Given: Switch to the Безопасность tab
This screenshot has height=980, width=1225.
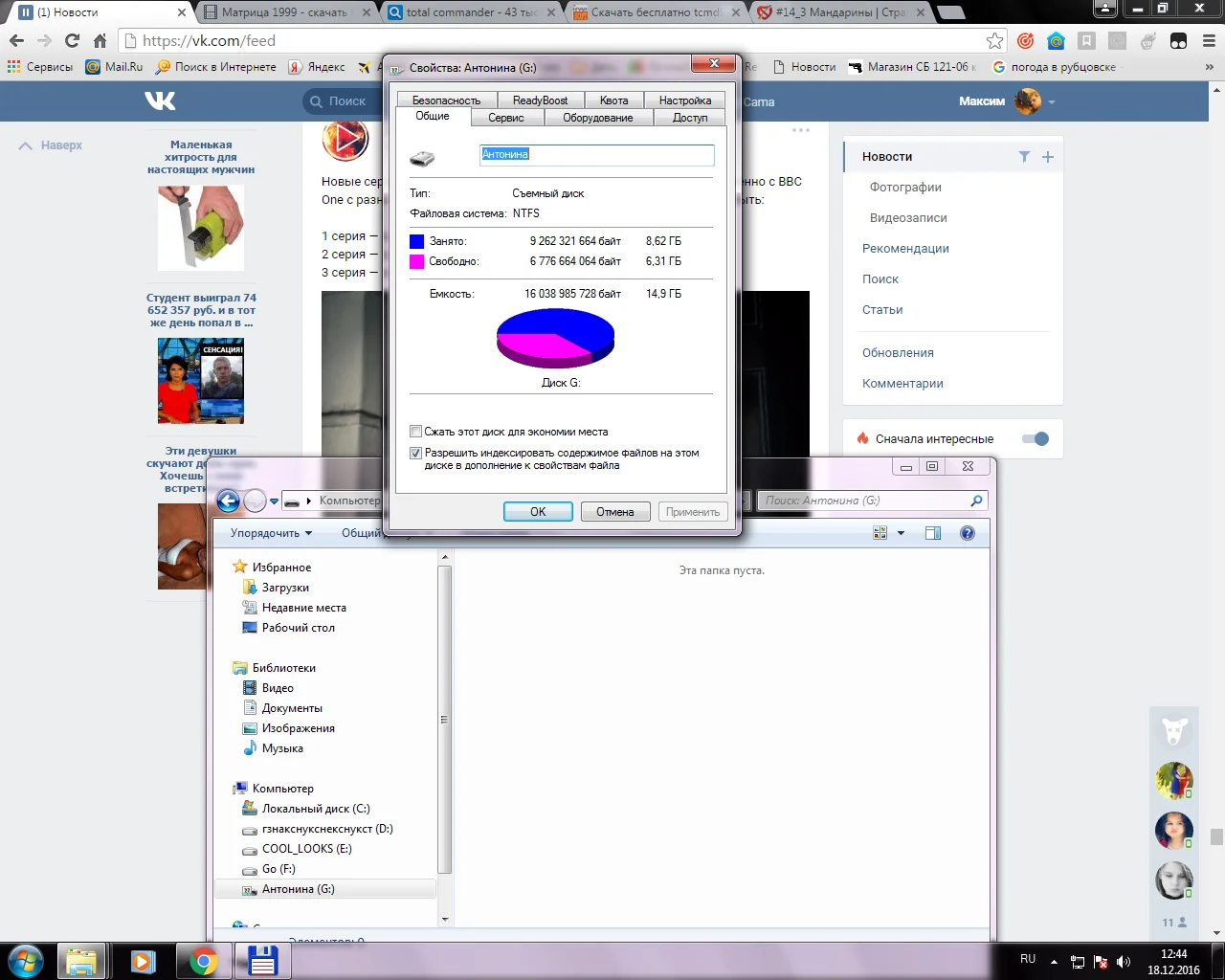Looking at the screenshot, I should pyautogui.click(x=446, y=100).
